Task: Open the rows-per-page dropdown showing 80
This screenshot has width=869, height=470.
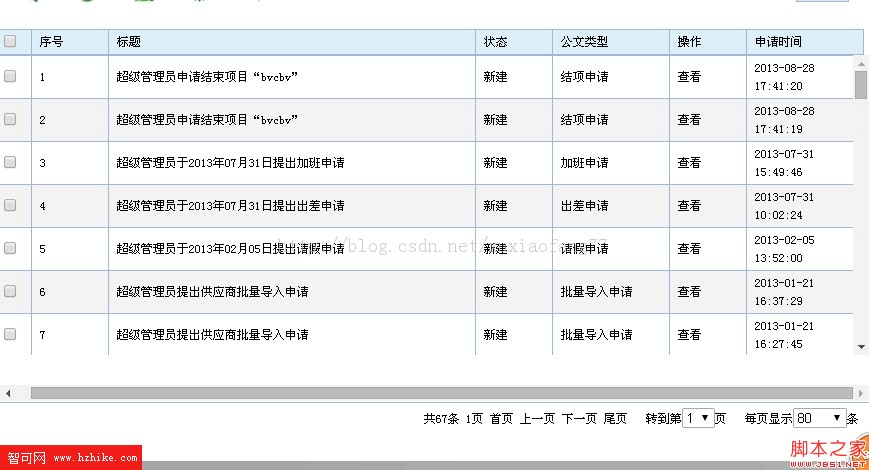Action: pyautogui.click(x=819, y=419)
